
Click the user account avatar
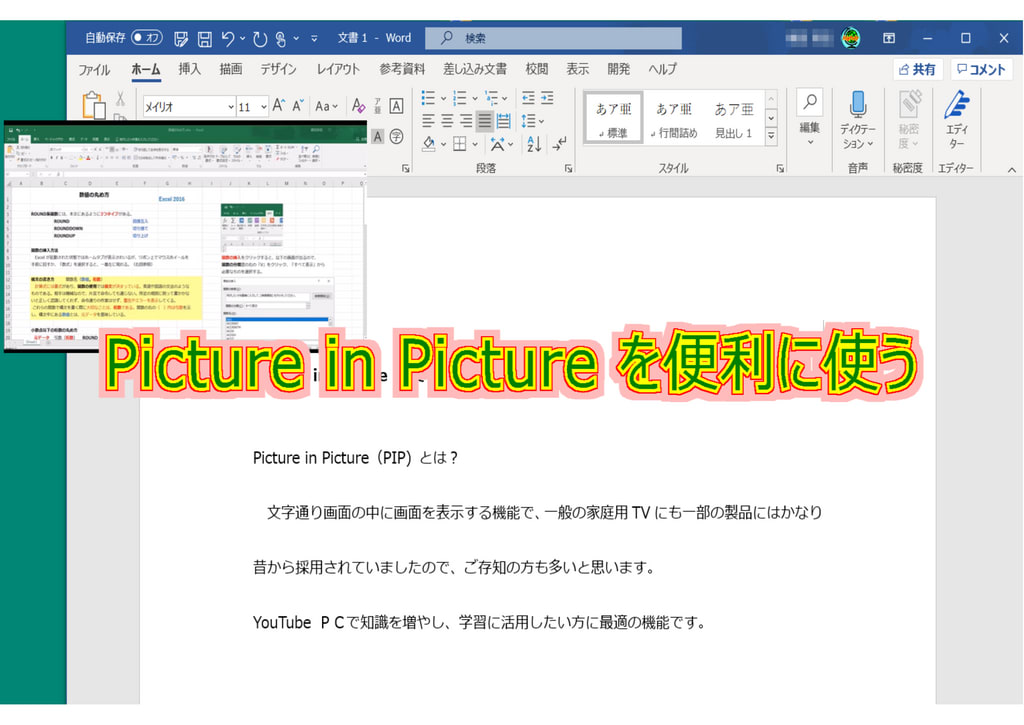pyautogui.click(x=850, y=38)
